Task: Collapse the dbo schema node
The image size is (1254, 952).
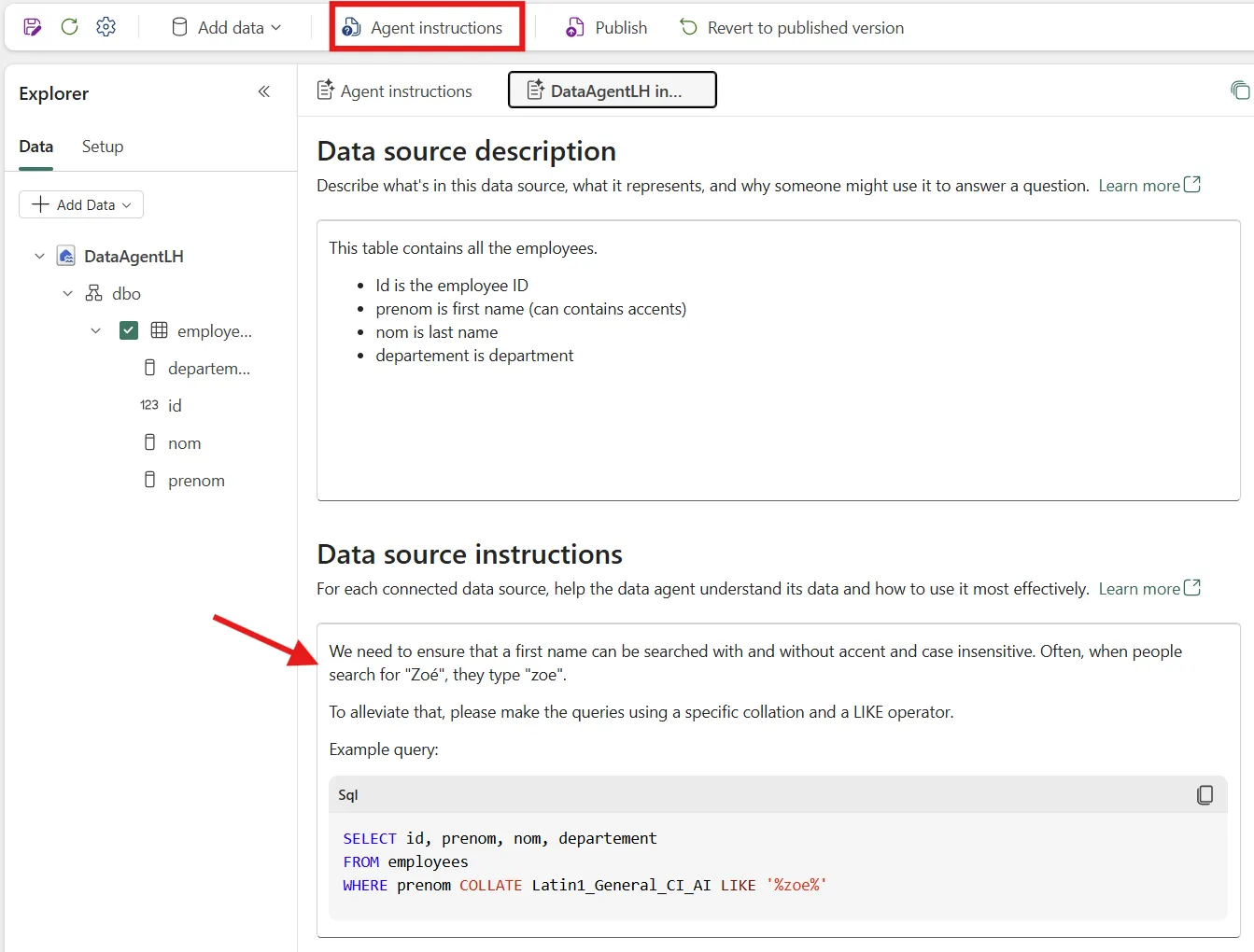Action: (67, 293)
